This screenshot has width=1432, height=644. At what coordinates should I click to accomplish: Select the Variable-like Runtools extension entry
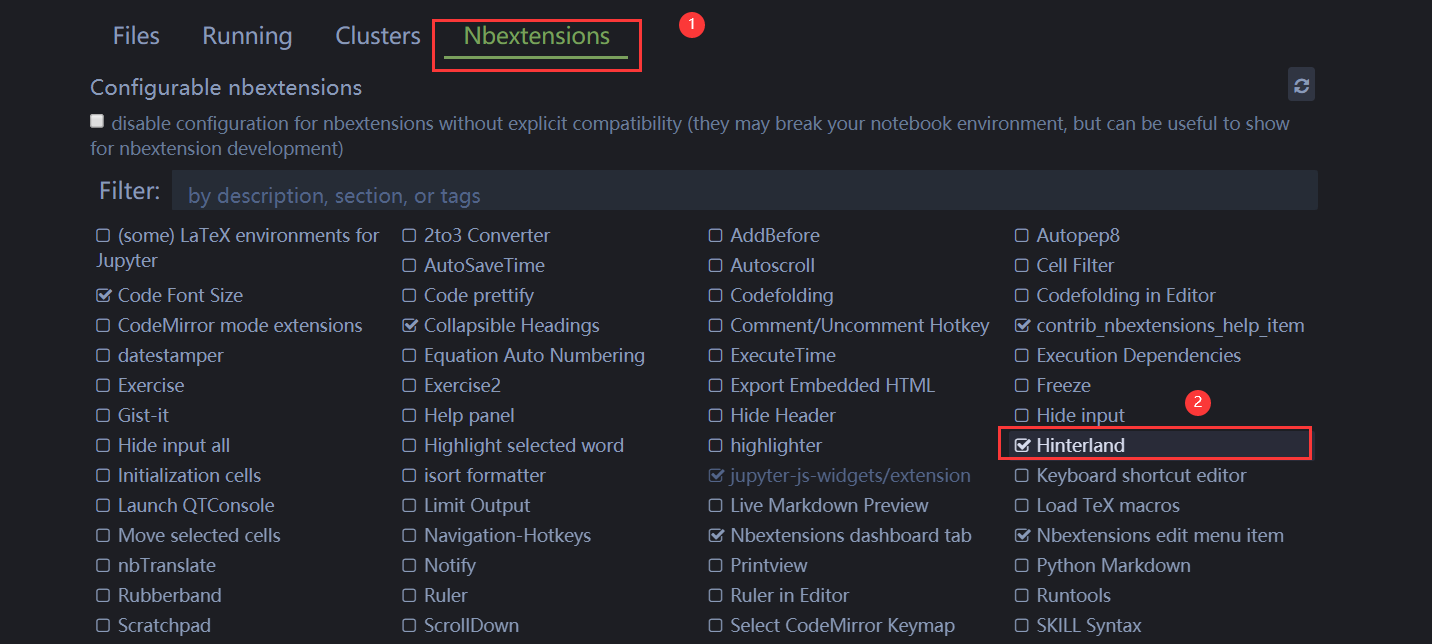[1073, 596]
